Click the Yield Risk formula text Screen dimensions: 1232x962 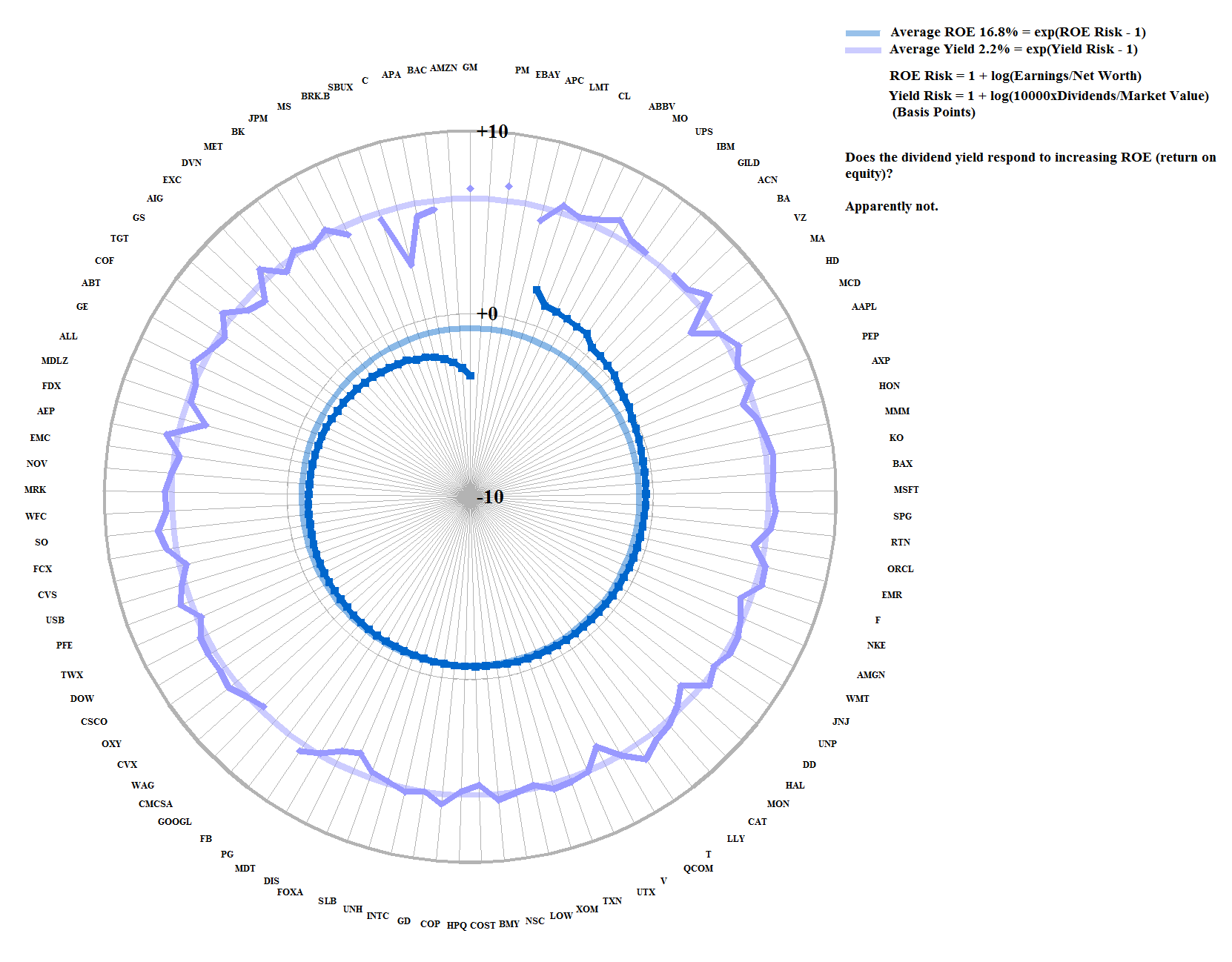pos(1048,96)
